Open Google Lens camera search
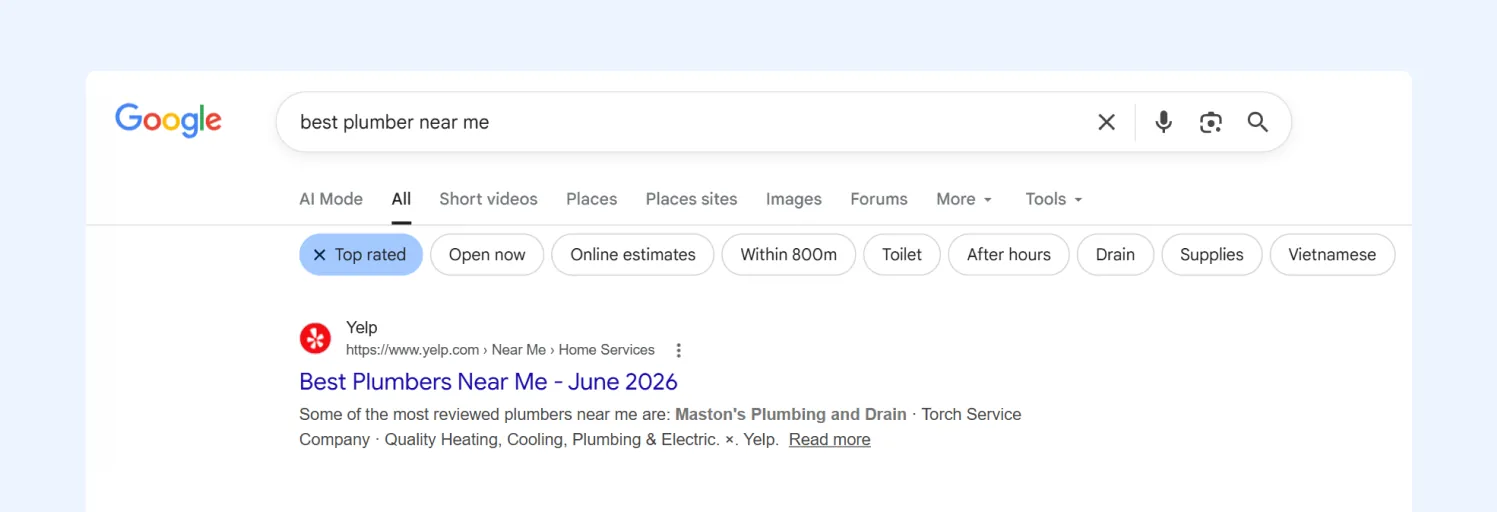1497x512 pixels. point(1211,122)
